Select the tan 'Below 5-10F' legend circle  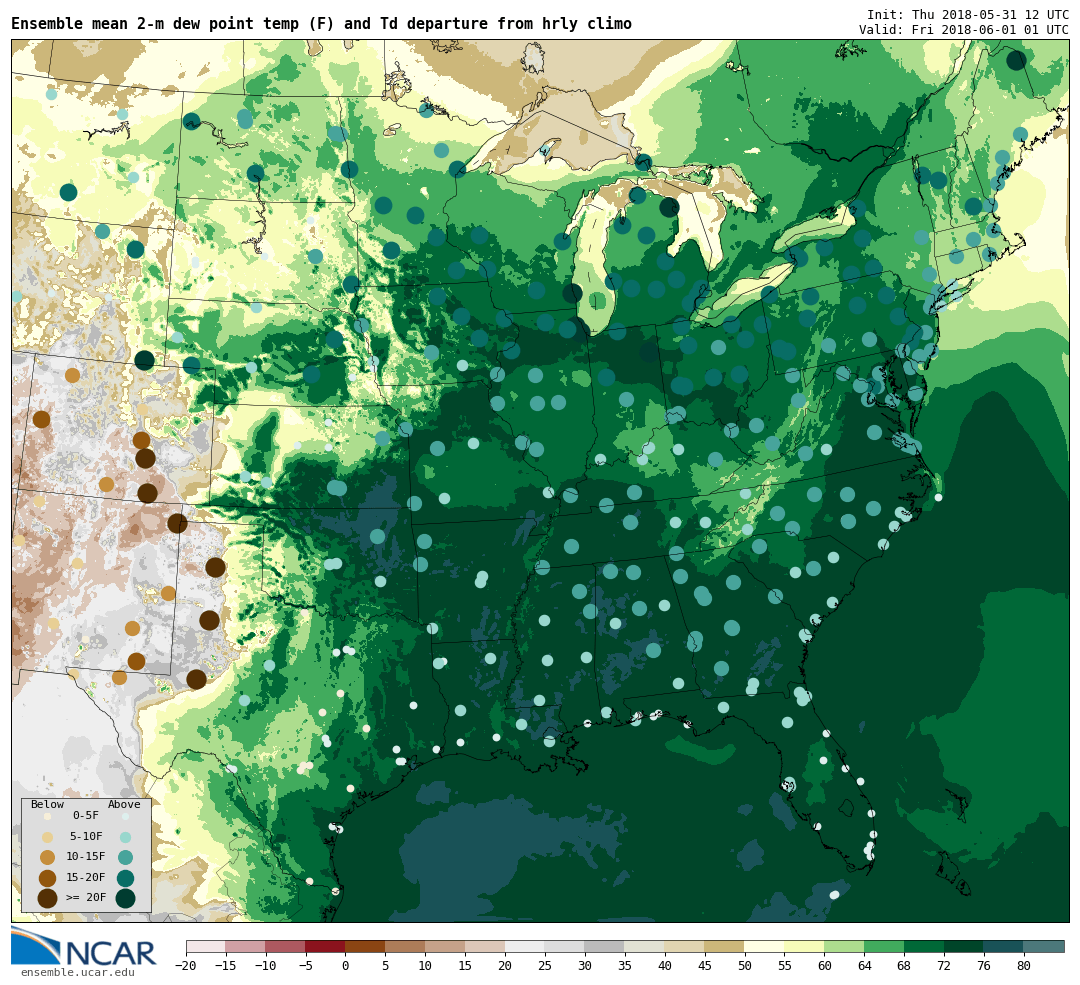48,837
